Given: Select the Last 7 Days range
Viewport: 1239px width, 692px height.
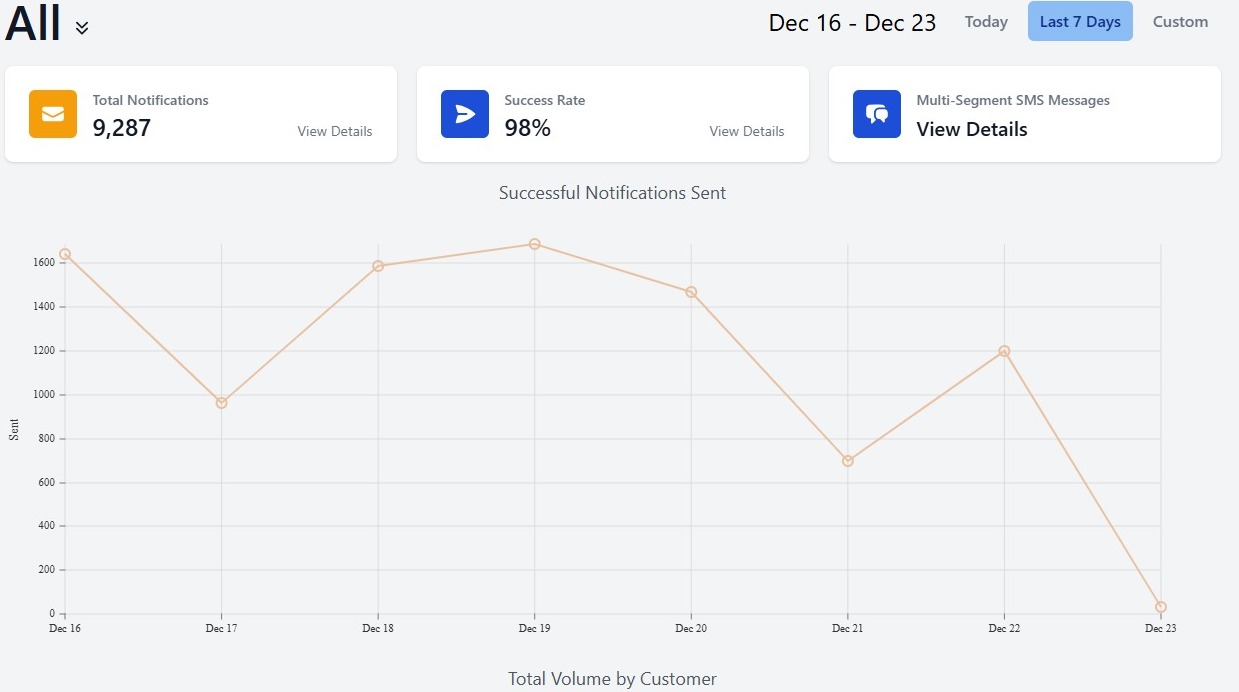Looking at the screenshot, I should tap(1080, 22).
